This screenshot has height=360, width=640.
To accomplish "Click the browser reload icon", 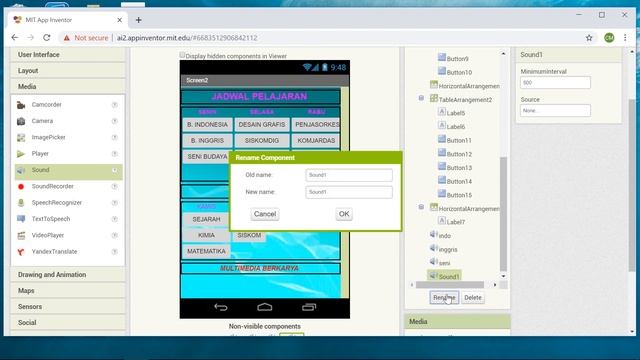I will pos(47,38).
